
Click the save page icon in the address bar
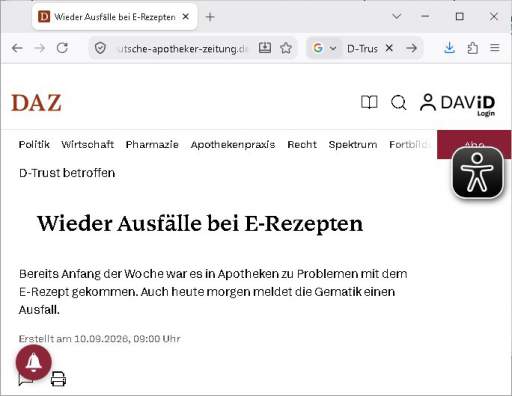coord(265,48)
